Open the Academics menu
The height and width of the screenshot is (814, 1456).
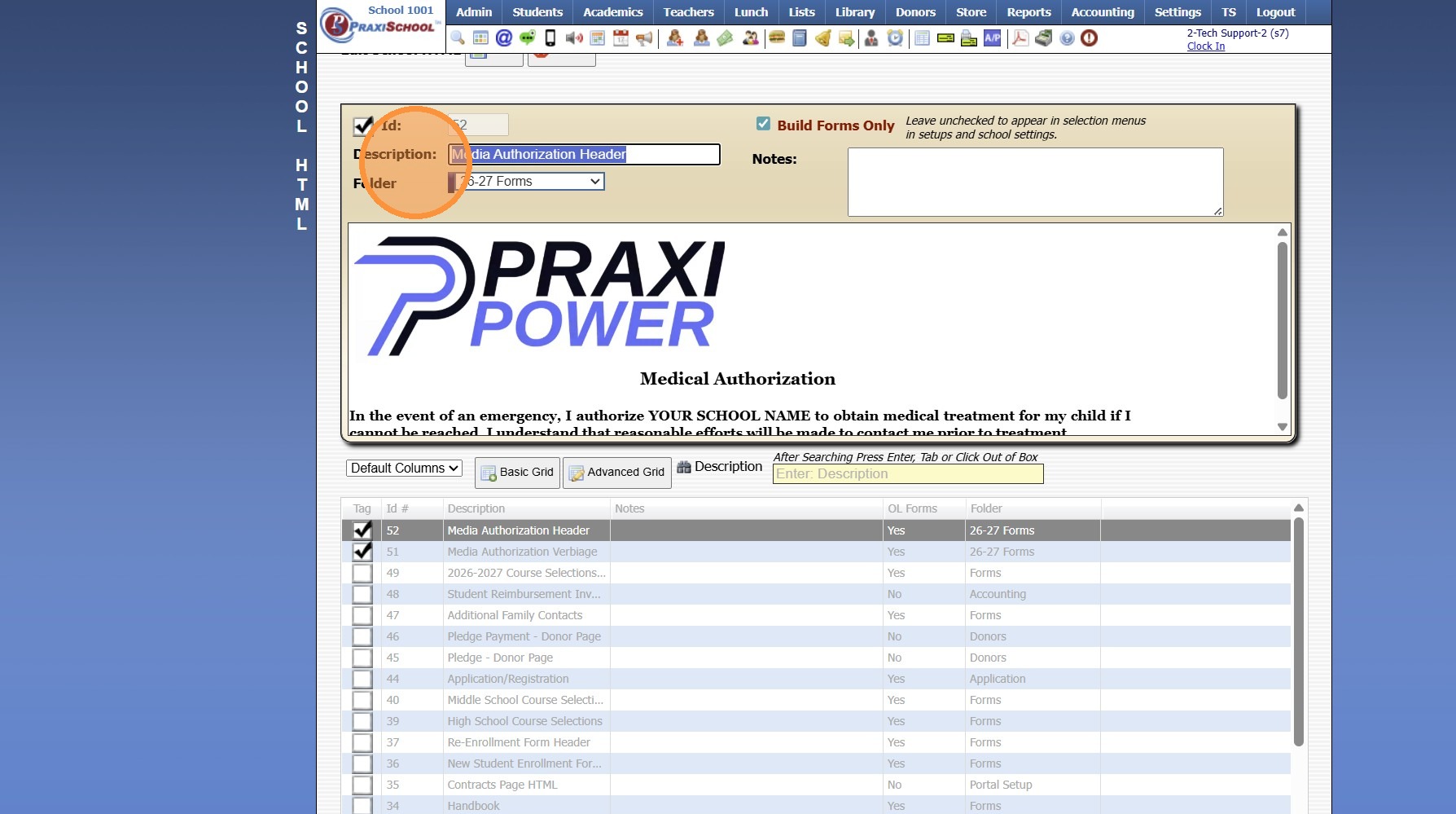[x=613, y=12]
